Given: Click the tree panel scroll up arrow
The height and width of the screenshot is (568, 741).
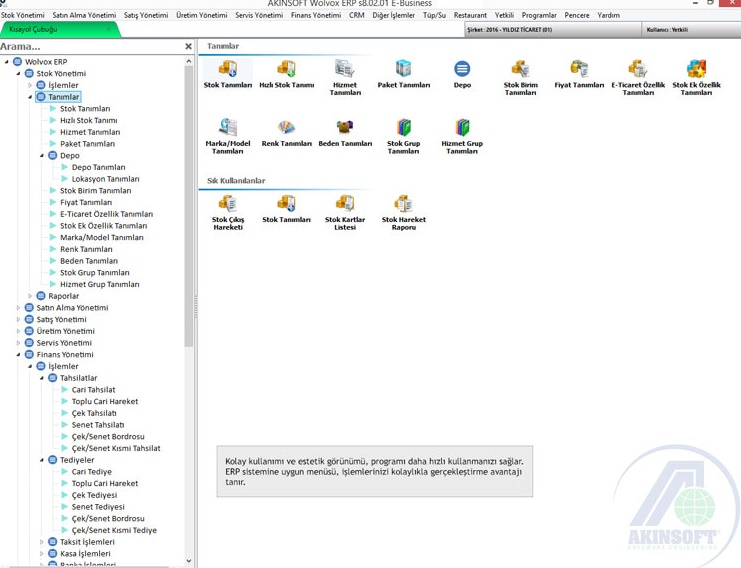Looking at the screenshot, I should (189, 61).
